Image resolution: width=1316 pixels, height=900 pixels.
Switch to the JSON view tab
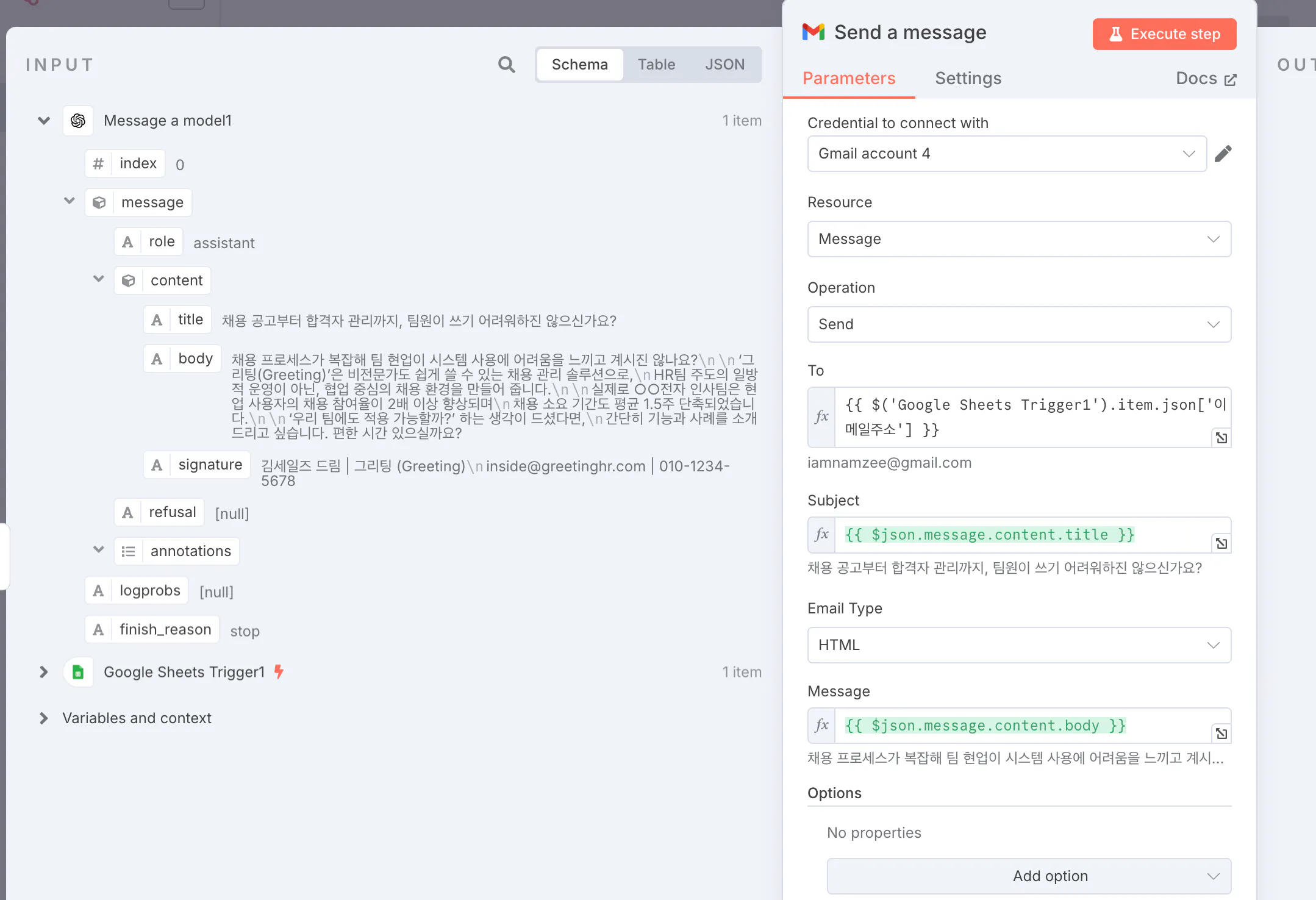click(724, 65)
